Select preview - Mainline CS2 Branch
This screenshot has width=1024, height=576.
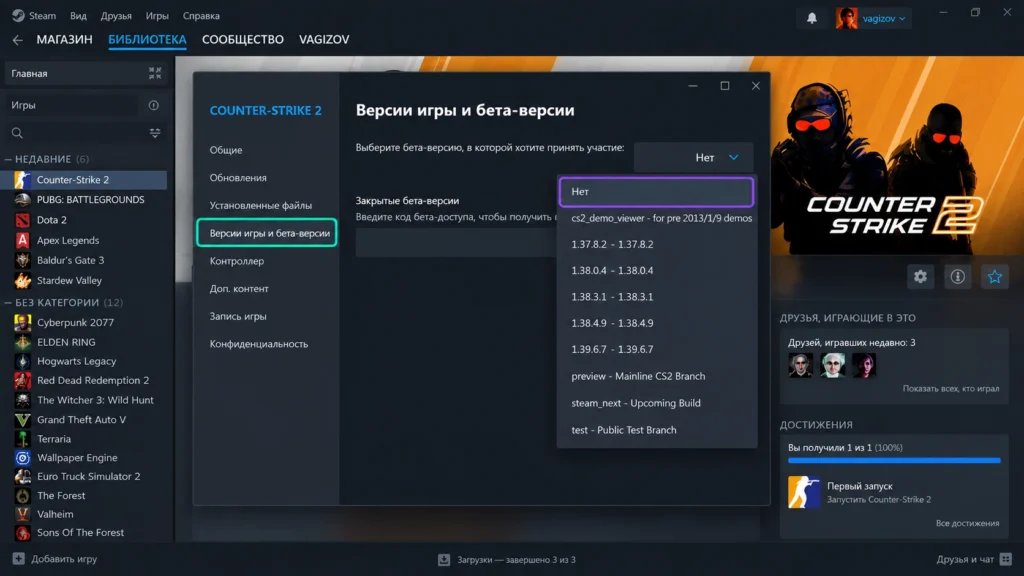coord(658,376)
